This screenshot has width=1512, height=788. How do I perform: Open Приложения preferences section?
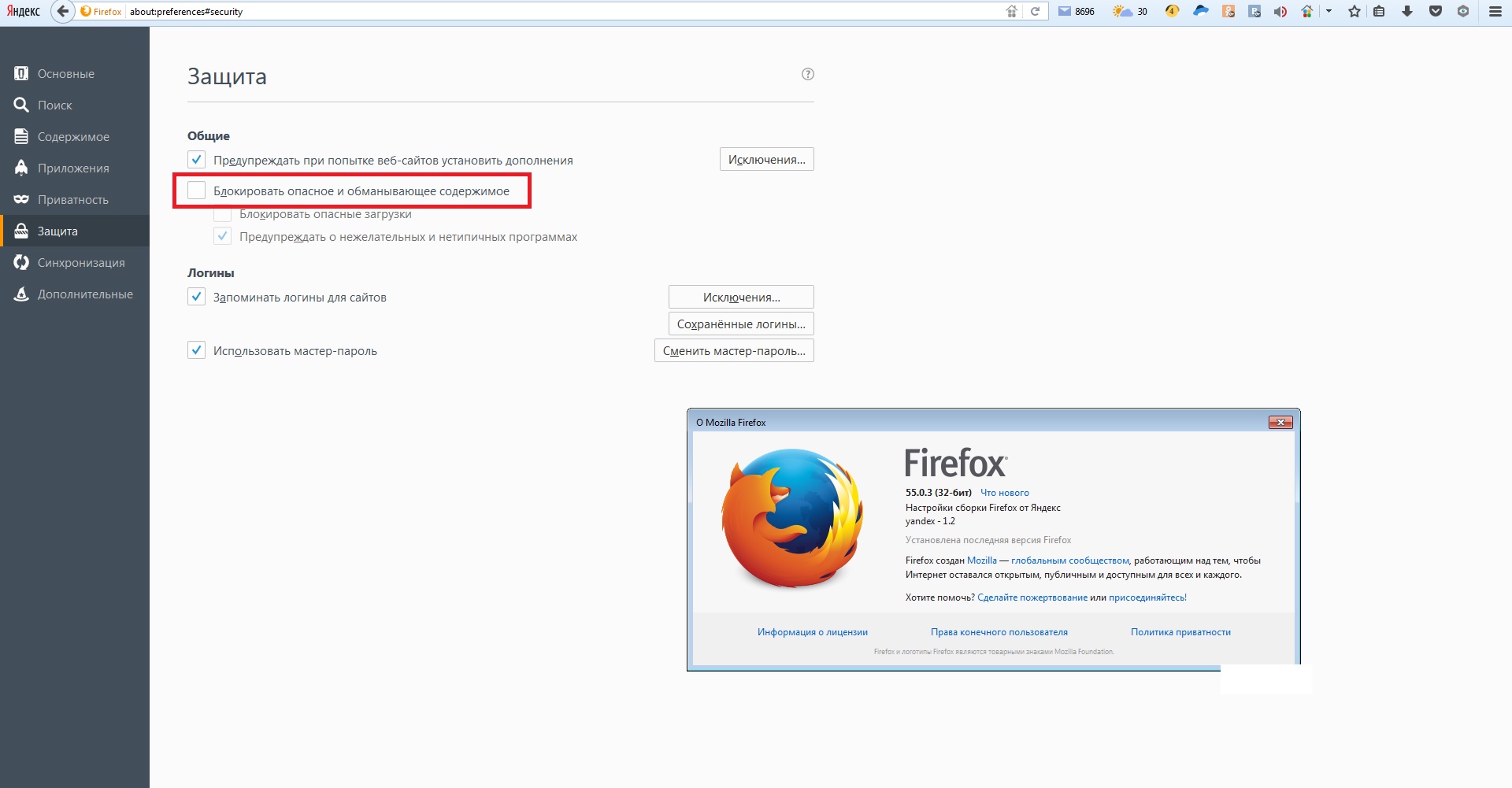75,168
